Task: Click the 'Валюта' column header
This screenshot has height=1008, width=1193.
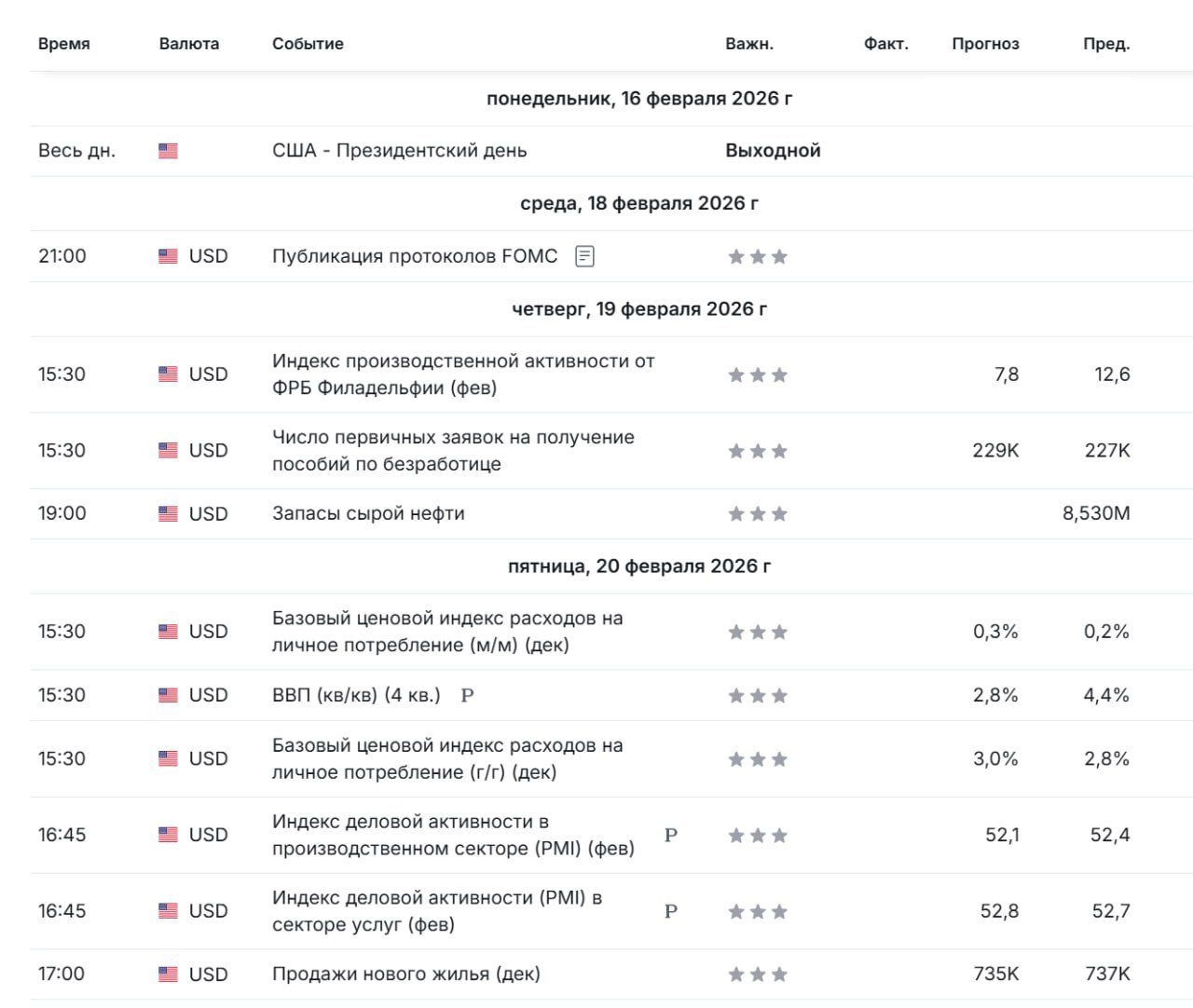Action: (x=189, y=44)
